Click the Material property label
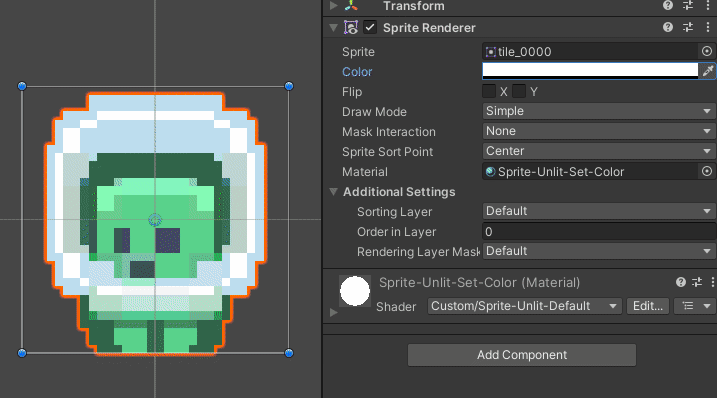This screenshot has height=398, width=717. click(x=365, y=172)
